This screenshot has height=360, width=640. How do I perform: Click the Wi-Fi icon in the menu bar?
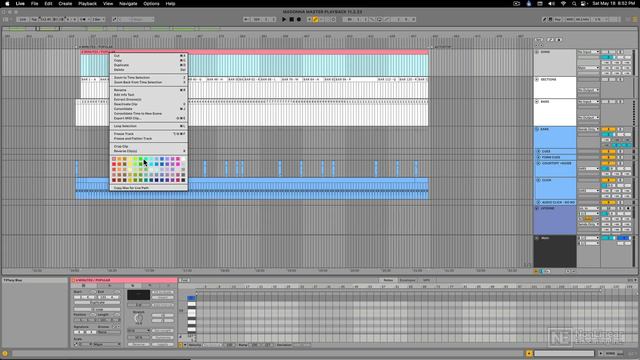coord(563,4)
